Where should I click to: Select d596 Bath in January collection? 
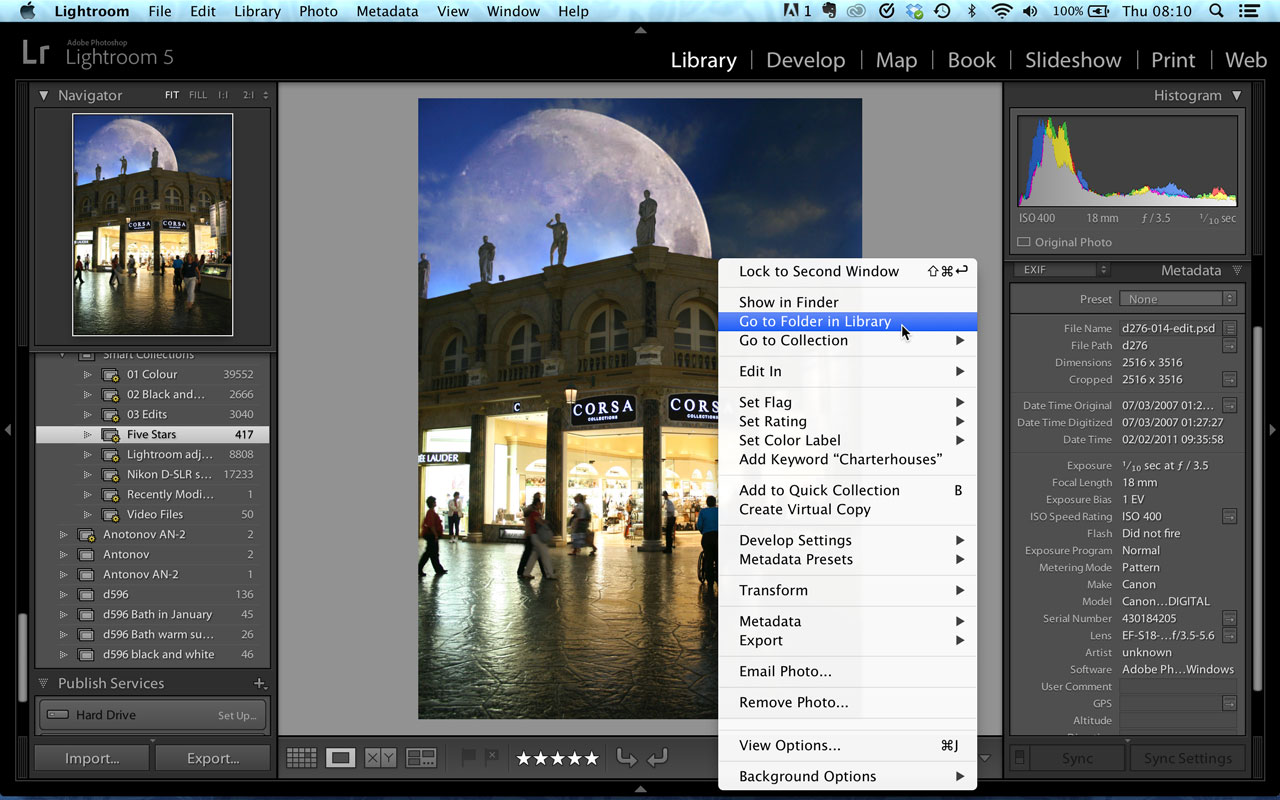[152, 614]
